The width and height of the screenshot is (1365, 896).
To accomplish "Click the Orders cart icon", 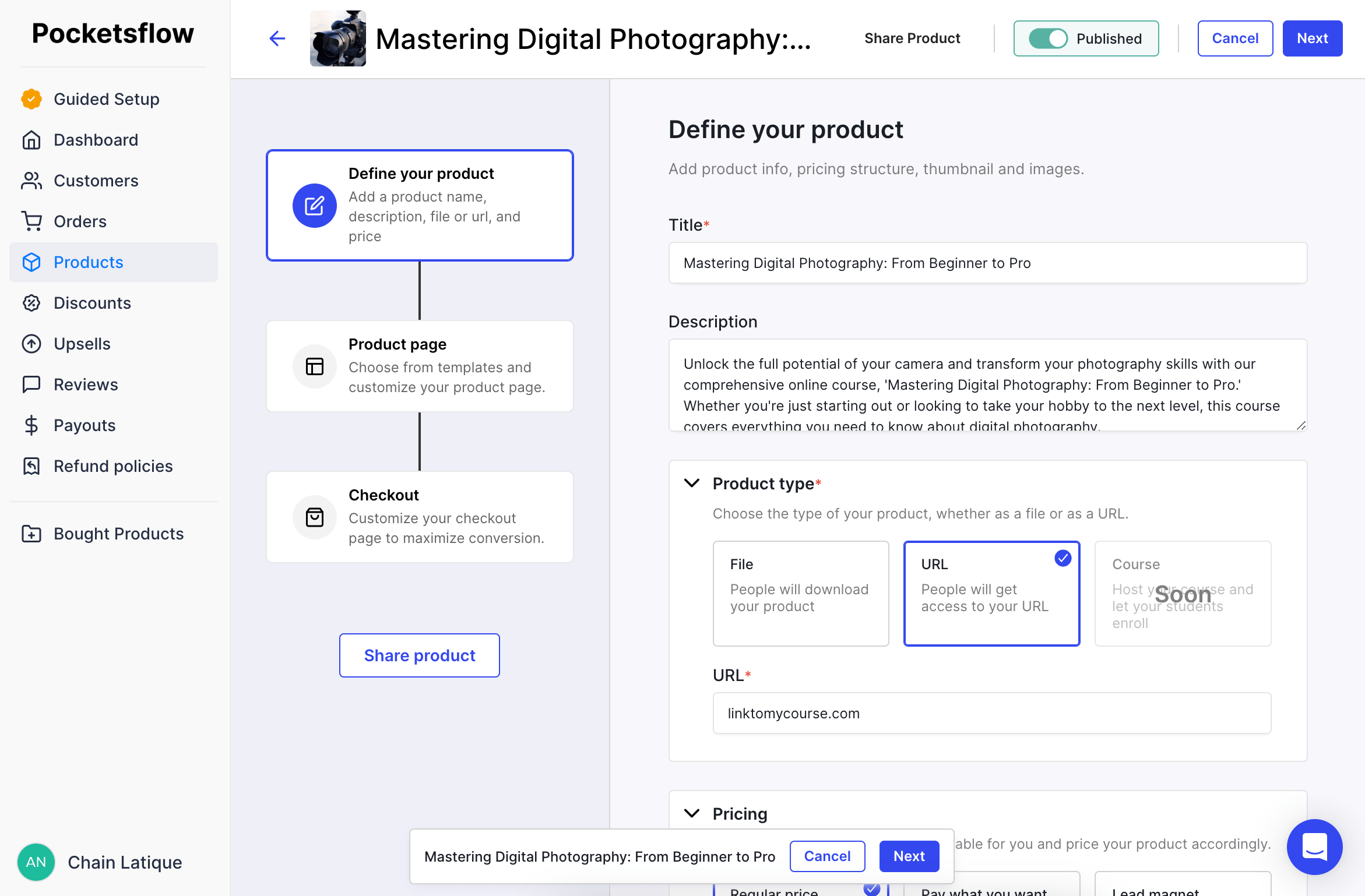I will pyautogui.click(x=31, y=221).
